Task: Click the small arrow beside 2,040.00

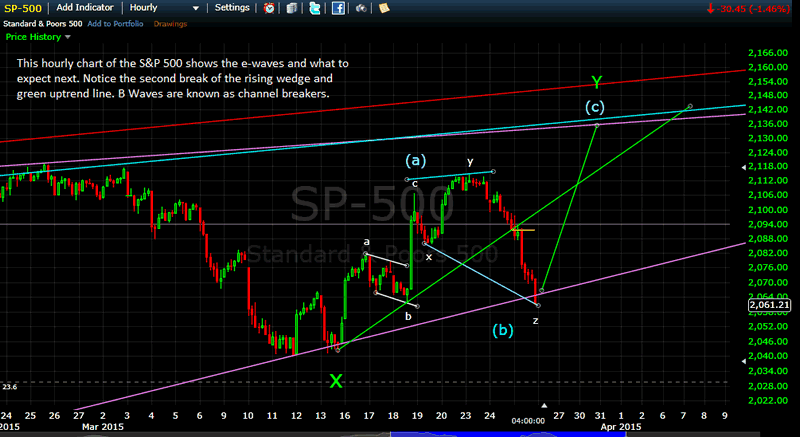Action: tap(744, 361)
